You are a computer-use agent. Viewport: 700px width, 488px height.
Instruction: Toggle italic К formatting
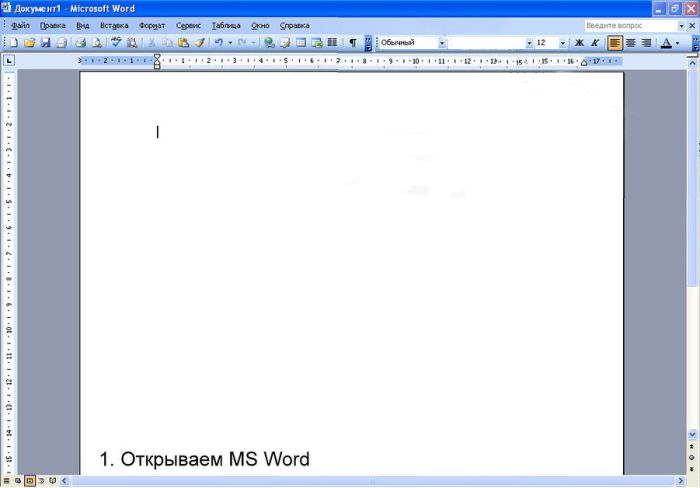(x=595, y=43)
